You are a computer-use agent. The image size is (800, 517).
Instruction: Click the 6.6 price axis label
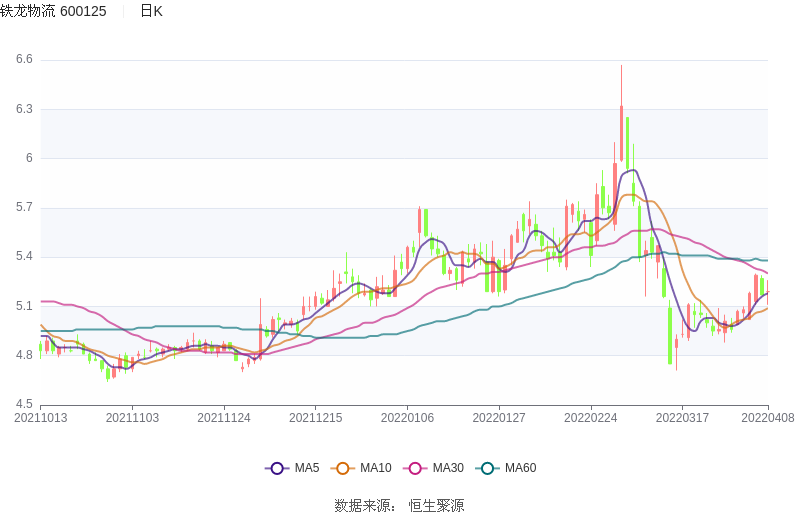(24, 60)
